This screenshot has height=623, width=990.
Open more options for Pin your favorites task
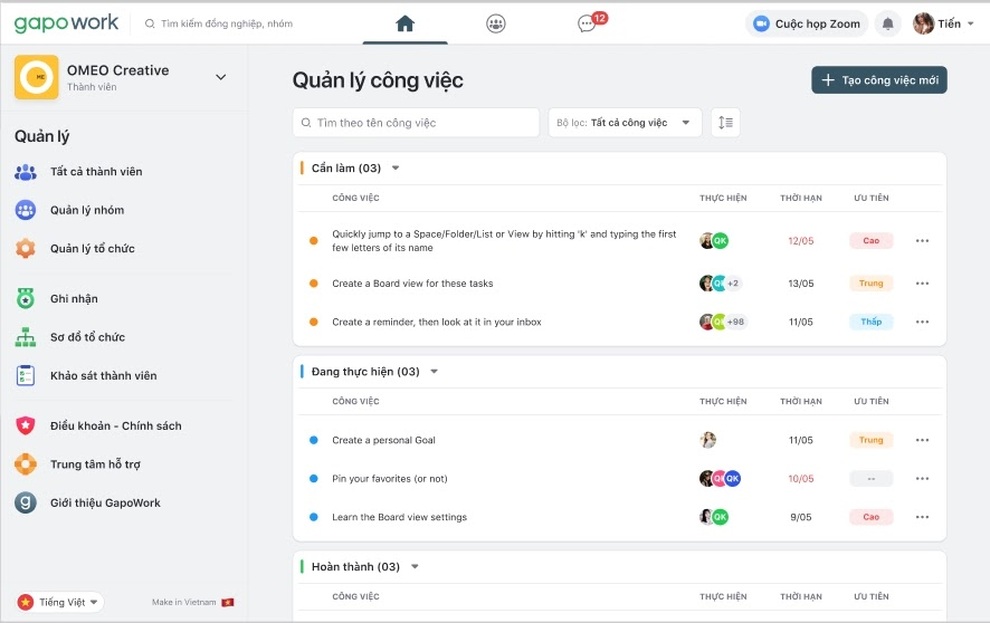pos(922,478)
